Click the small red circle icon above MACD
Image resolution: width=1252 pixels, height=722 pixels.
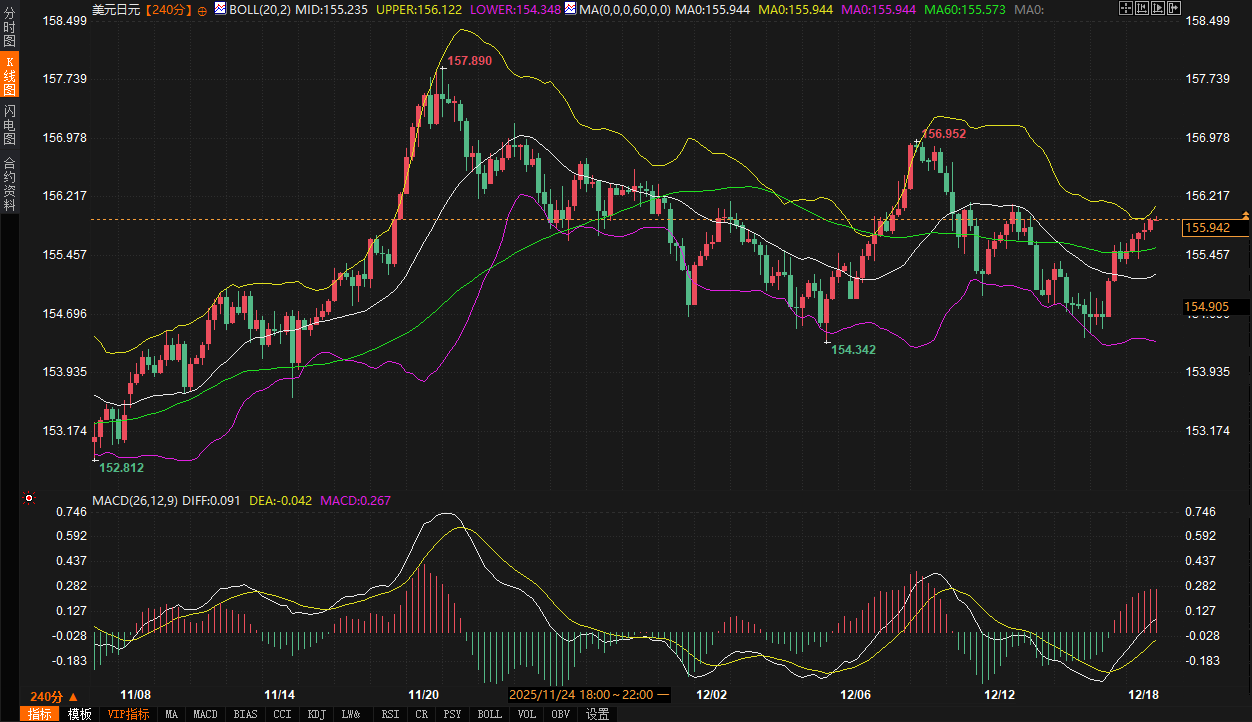(x=29, y=498)
